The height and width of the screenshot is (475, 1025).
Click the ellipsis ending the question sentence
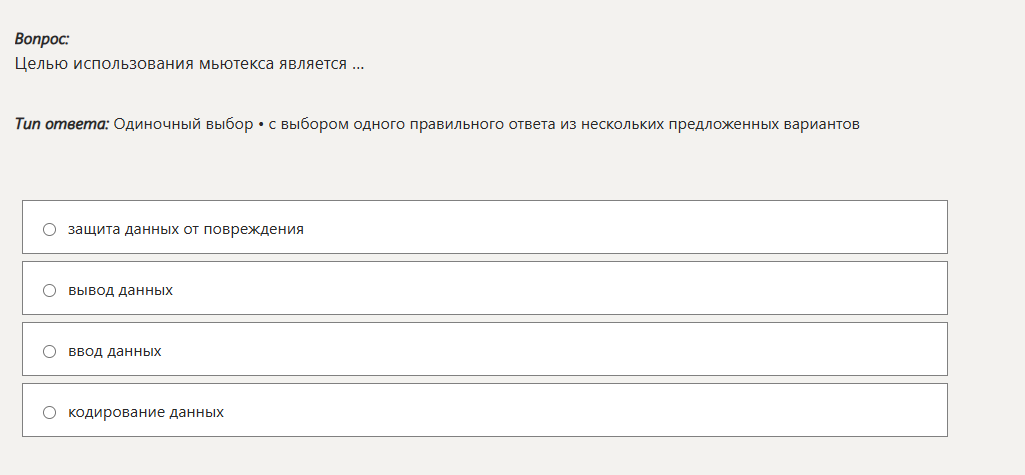pyautogui.click(x=358, y=64)
